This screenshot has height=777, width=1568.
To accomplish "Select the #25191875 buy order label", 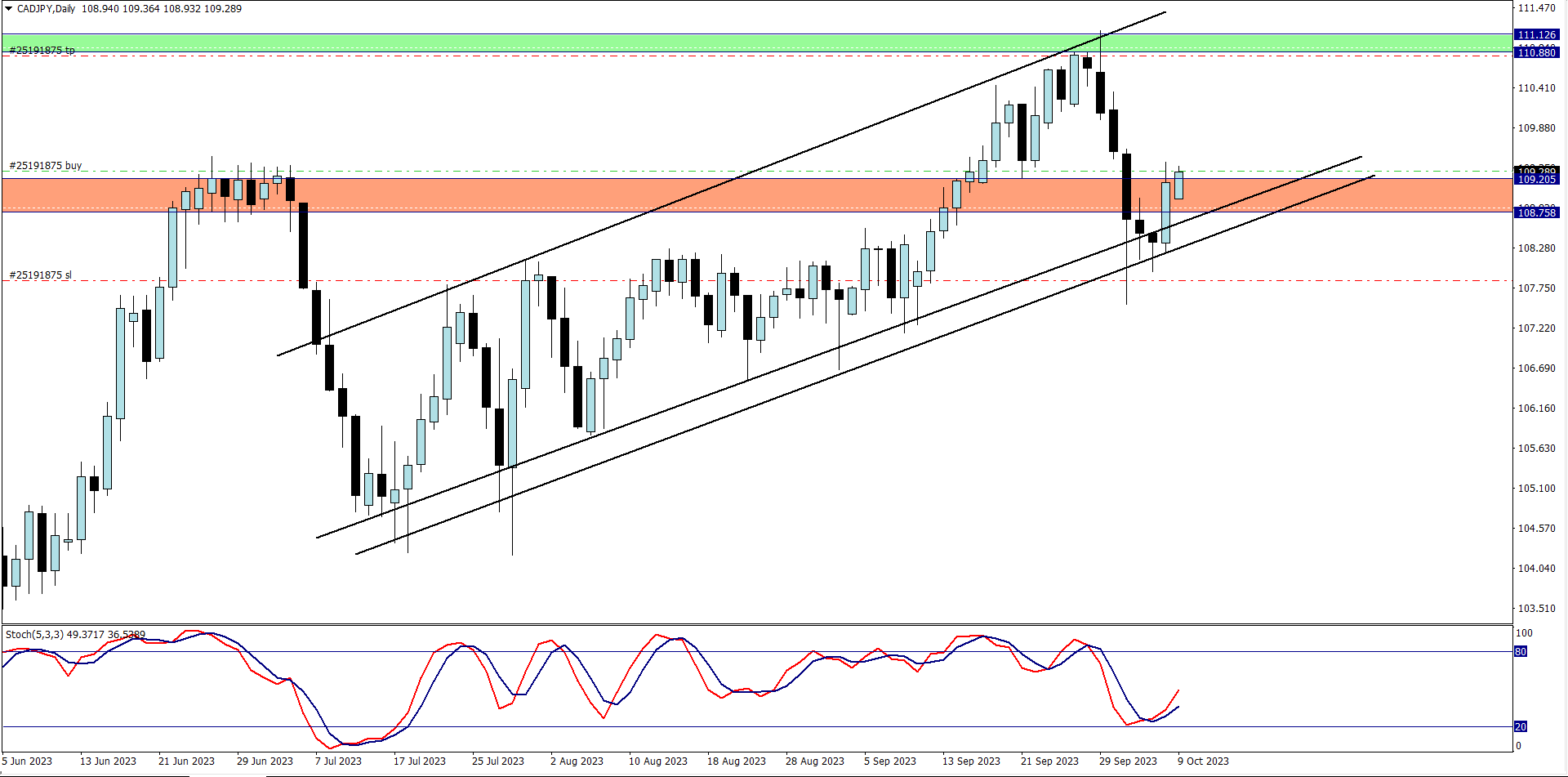I will pos(45,166).
